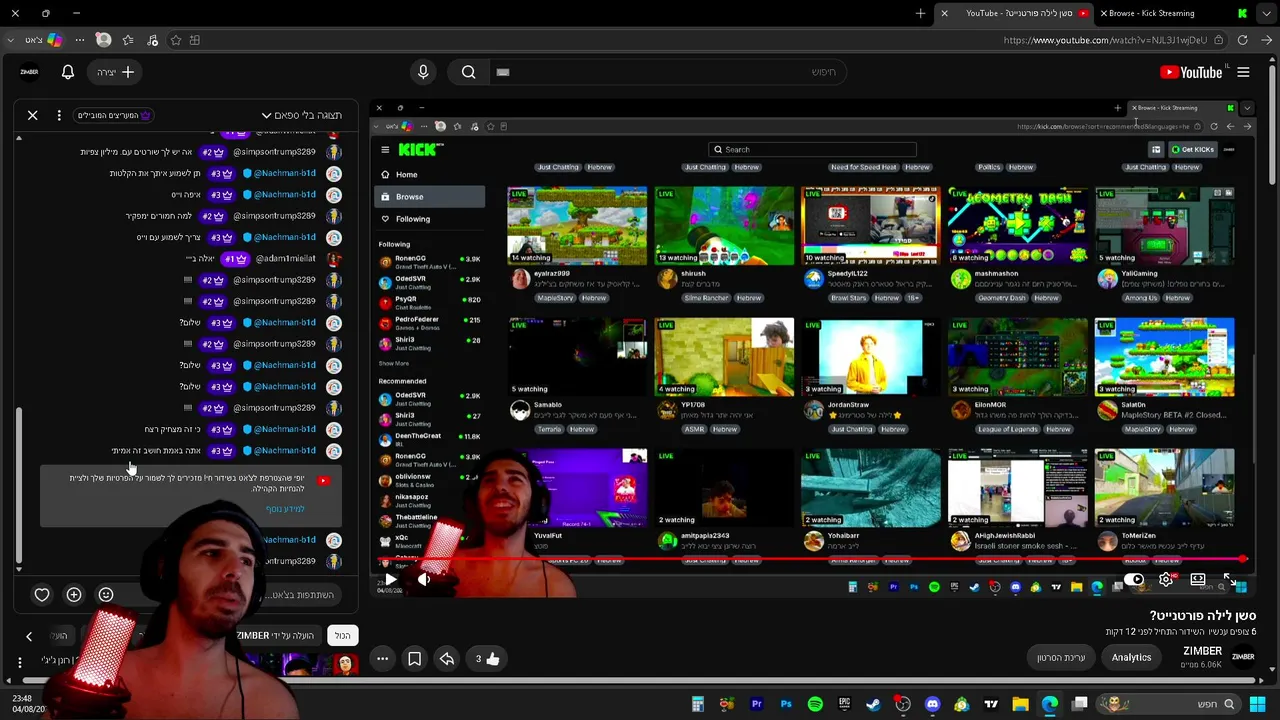This screenshot has height=720, width=1280.
Task: Open Discord from the taskbar
Action: 932,704
